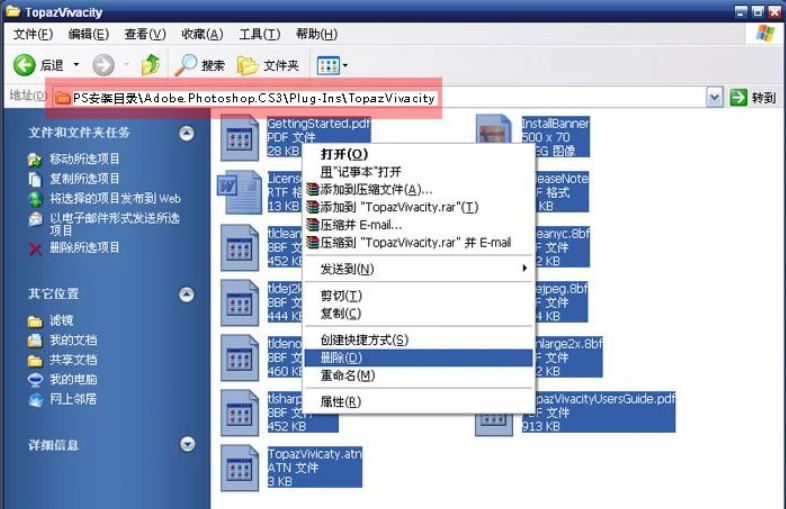Select the GettingStarted.pdf file icon
Screen dimensions: 786x509
[240, 137]
